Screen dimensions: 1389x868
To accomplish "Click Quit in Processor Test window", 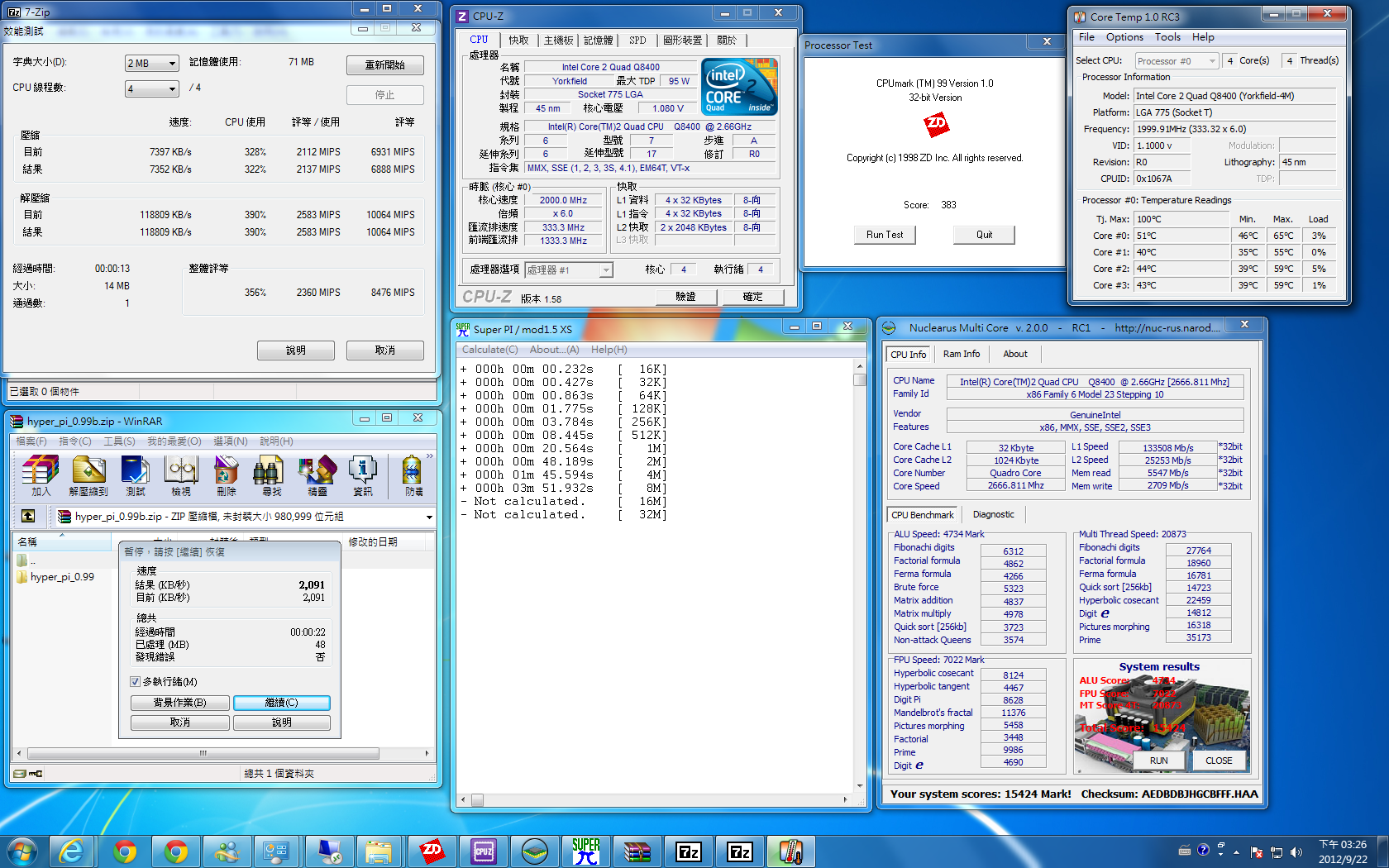I will [x=984, y=235].
